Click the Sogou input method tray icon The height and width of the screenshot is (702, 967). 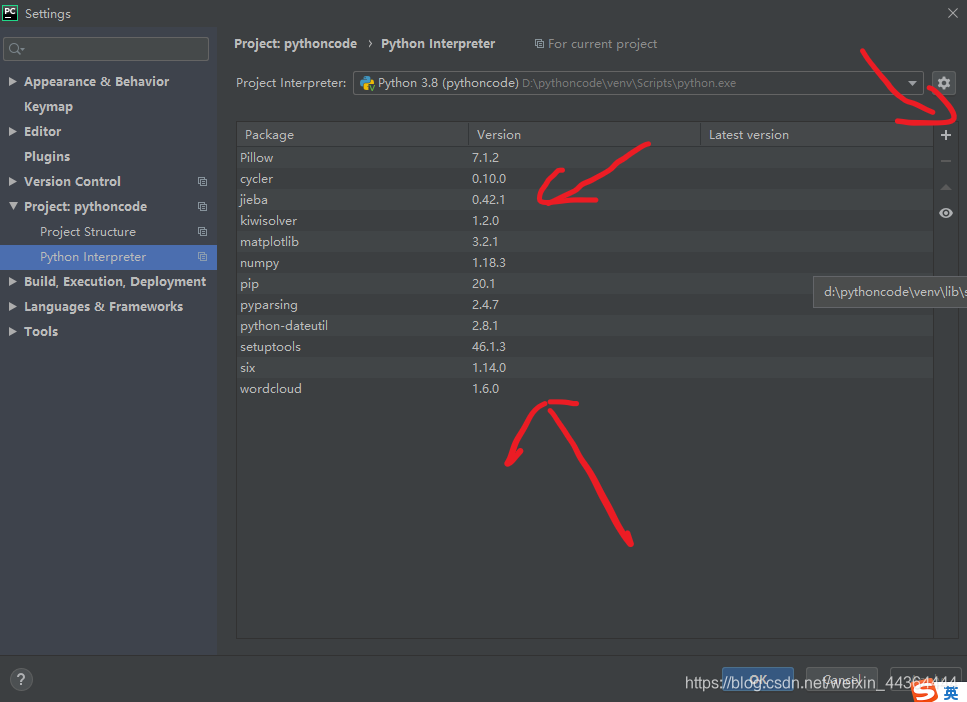pyautogui.click(x=924, y=692)
